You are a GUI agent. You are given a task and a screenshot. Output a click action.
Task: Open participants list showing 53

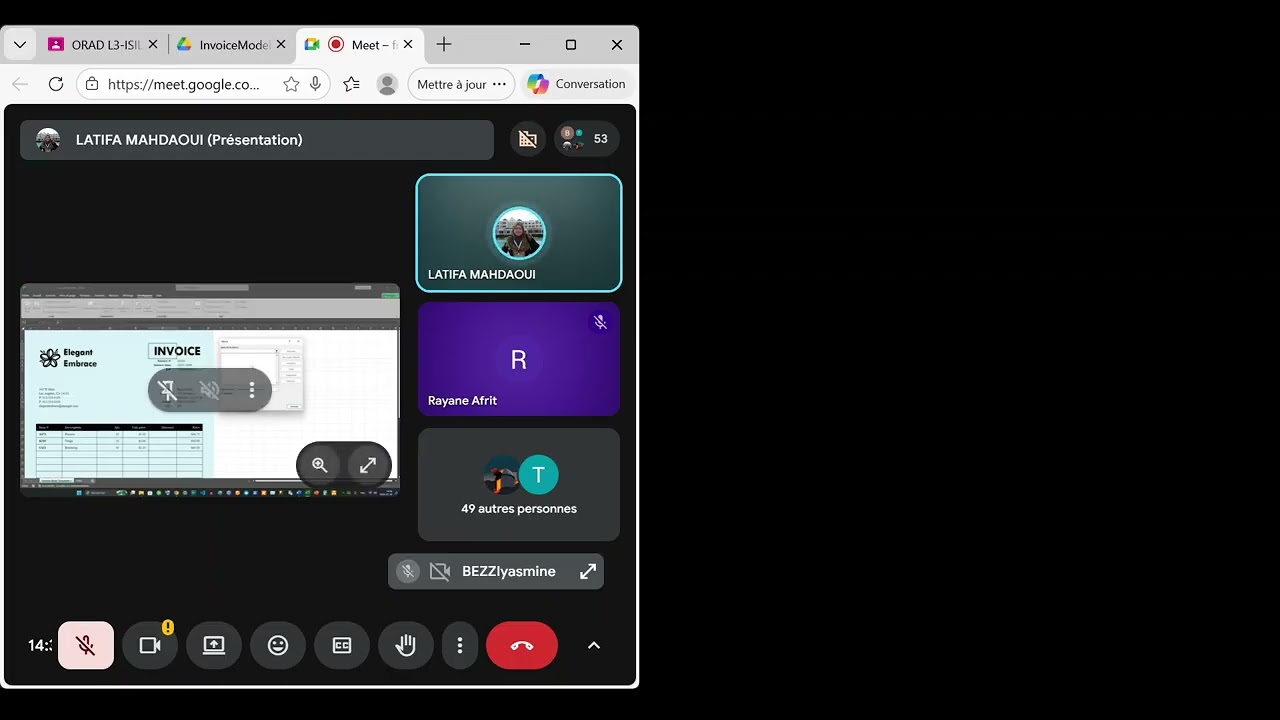tap(587, 139)
